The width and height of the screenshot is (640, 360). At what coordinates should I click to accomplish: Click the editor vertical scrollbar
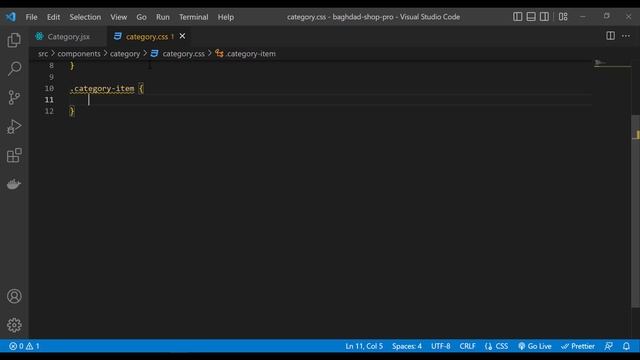pos(636,211)
